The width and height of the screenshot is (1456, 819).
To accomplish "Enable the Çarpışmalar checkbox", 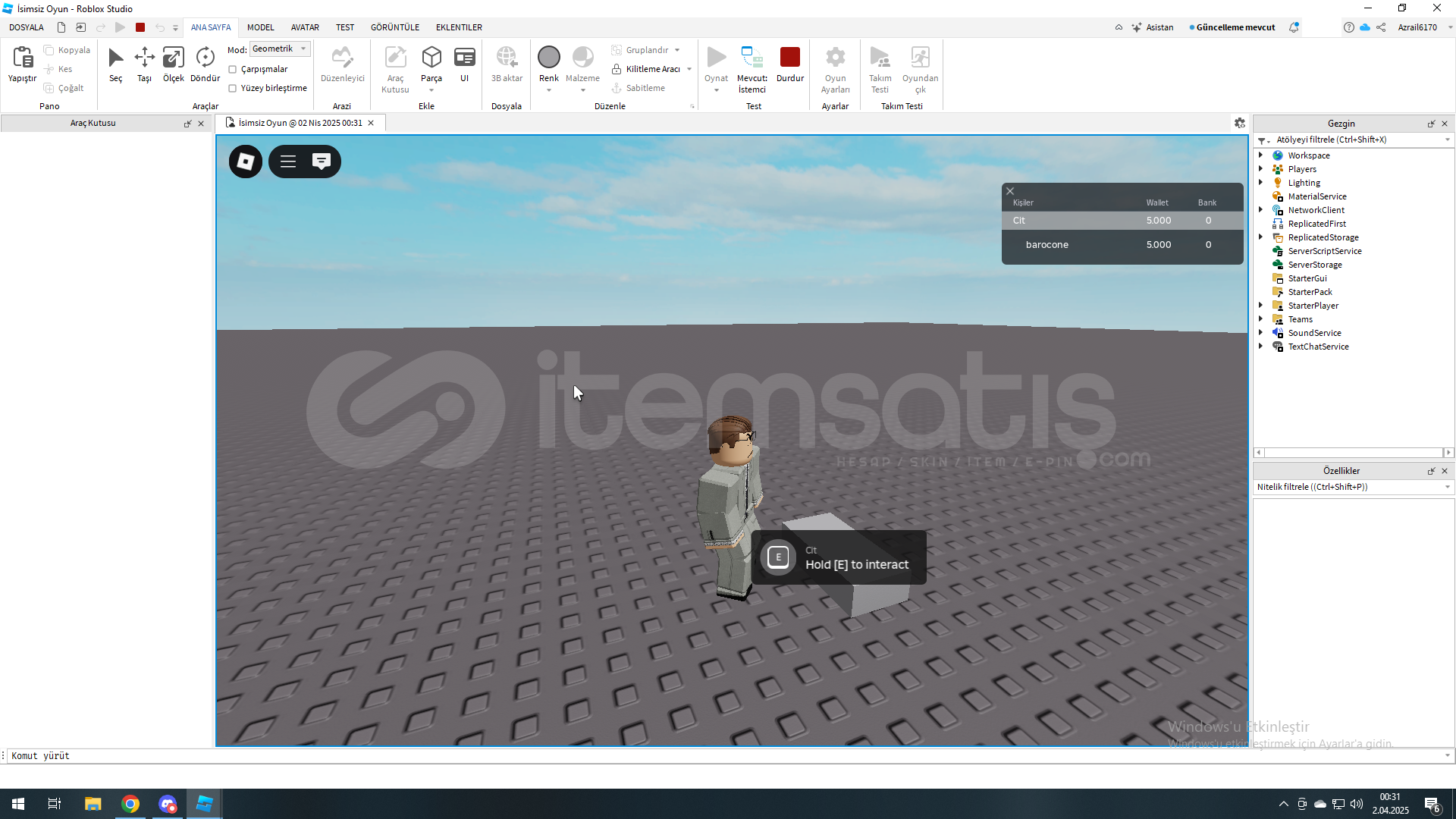I will (233, 69).
